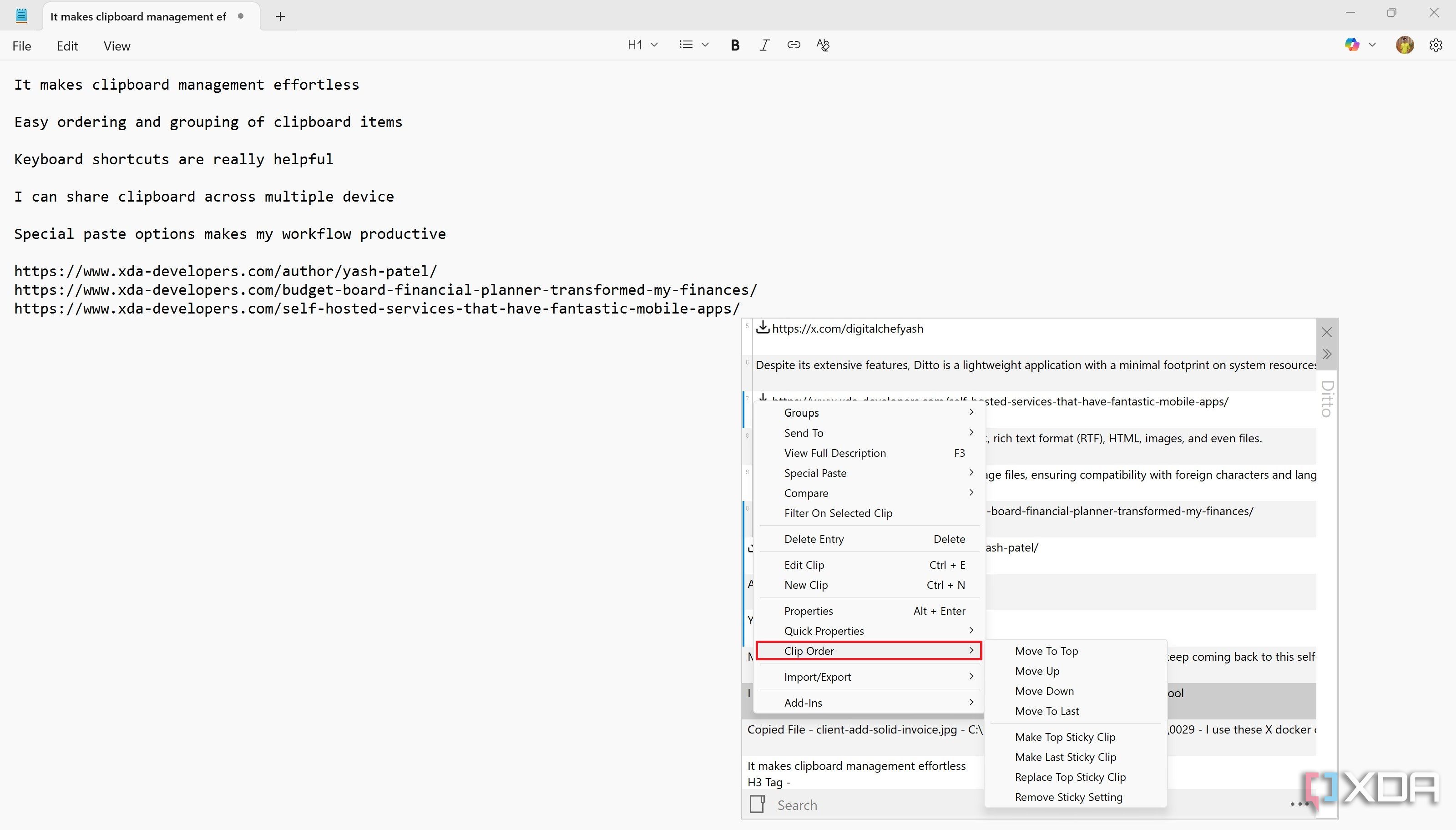Choose Delete Entry from context menu
The image size is (1456, 830).
tap(869, 539)
